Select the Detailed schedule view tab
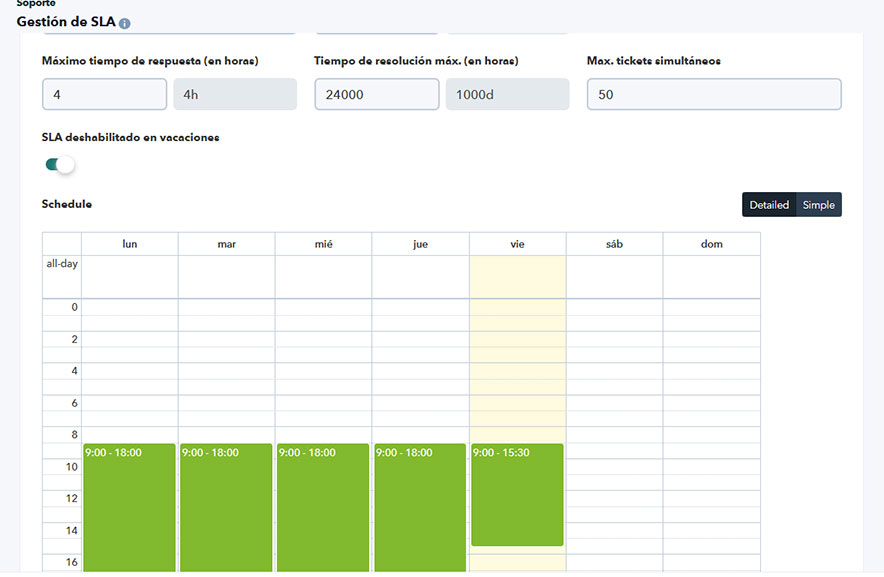The width and height of the screenshot is (884, 577). click(x=767, y=204)
